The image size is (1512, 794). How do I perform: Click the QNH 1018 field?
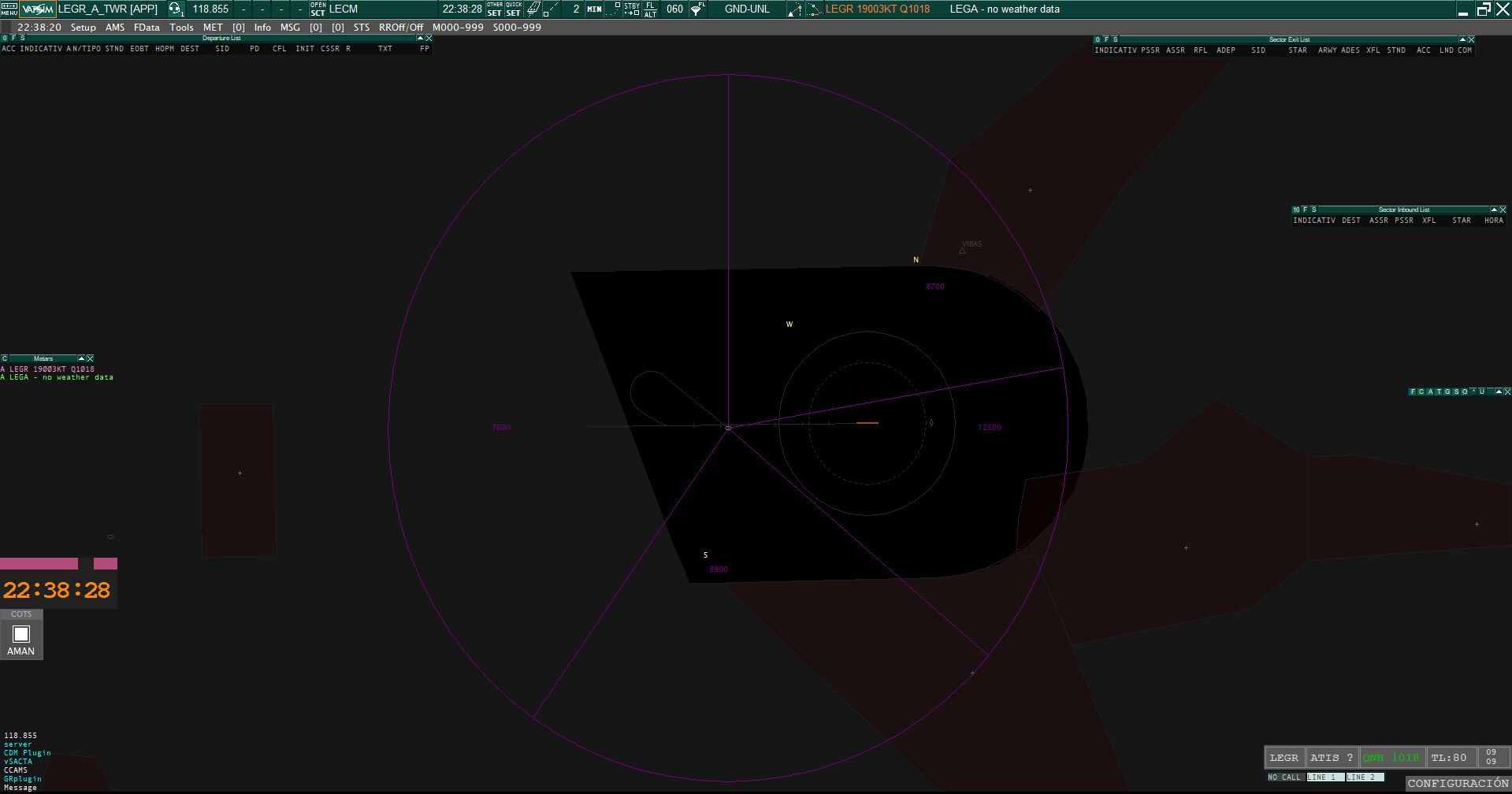pos(1392,758)
